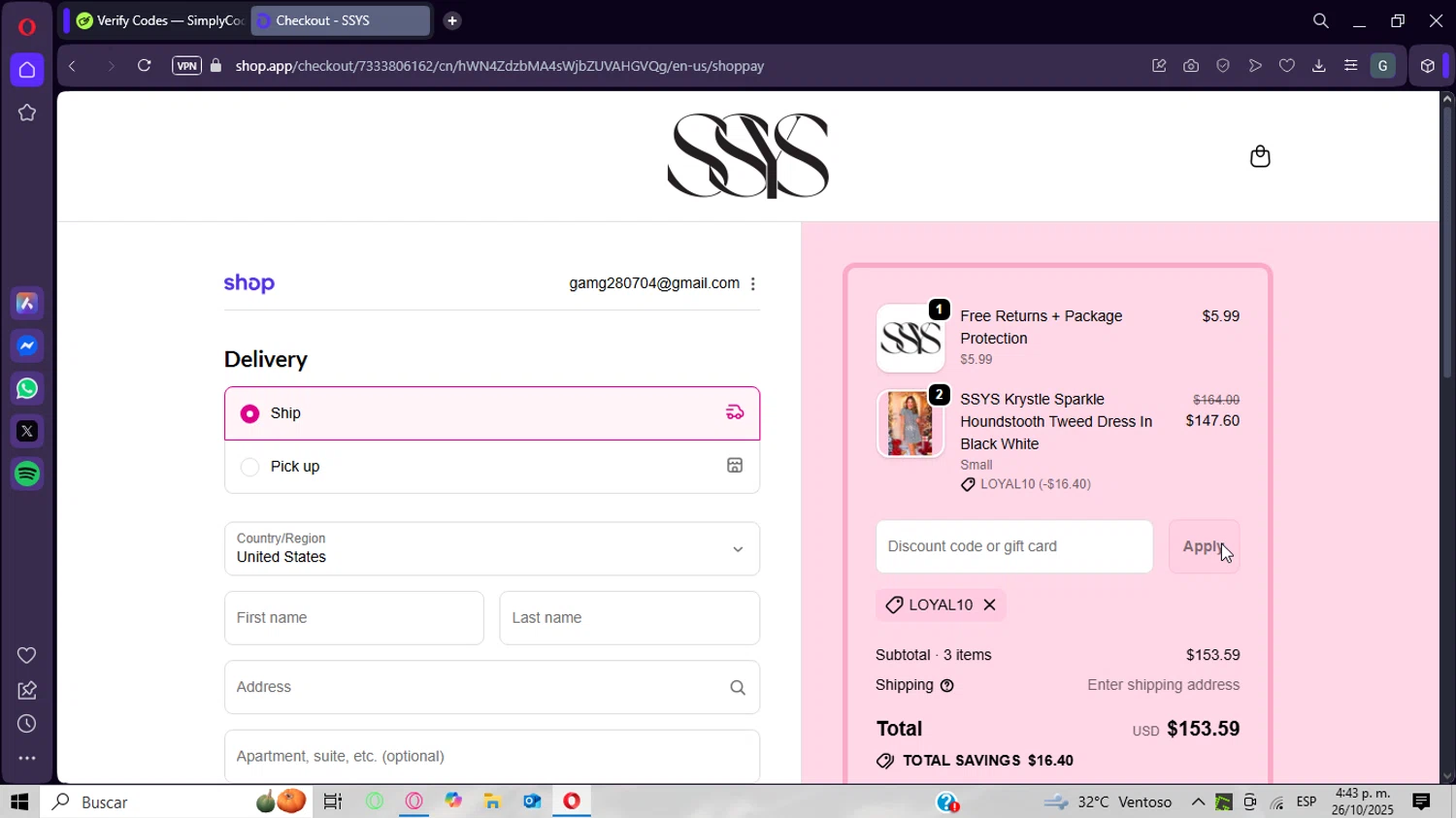This screenshot has width=1456, height=818.
Task: Click the weather 32°C Ventoso widget
Action: (x=1108, y=802)
